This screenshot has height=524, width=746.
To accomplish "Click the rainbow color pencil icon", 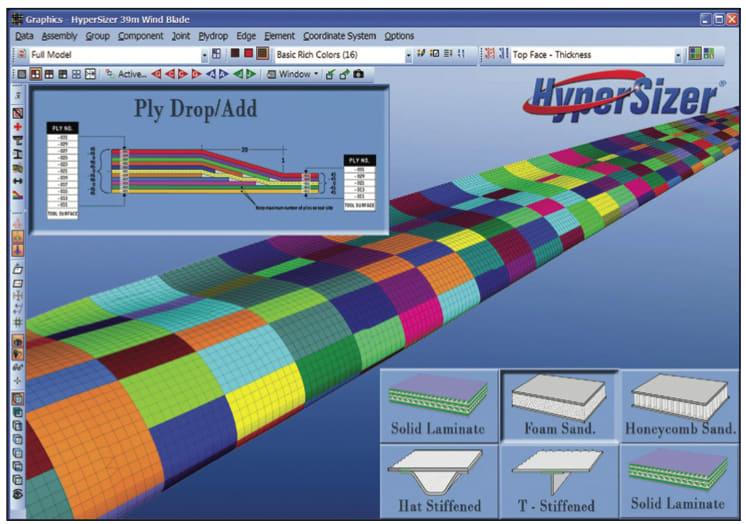I will tap(421, 53).
